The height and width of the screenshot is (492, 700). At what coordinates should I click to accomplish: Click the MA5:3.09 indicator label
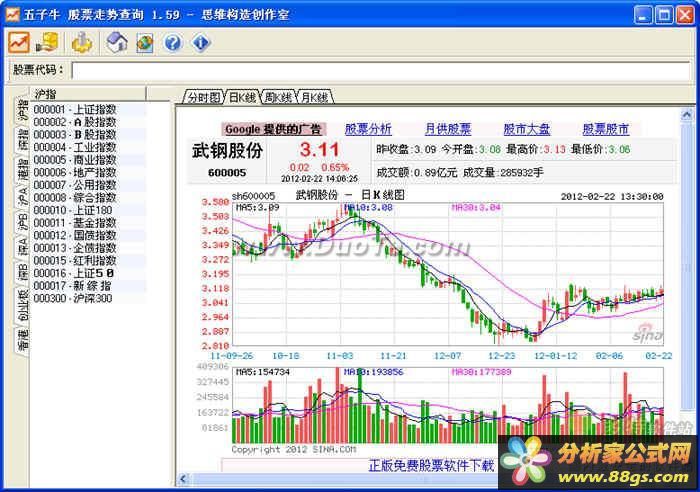pyautogui.click(x=257, y=208)
